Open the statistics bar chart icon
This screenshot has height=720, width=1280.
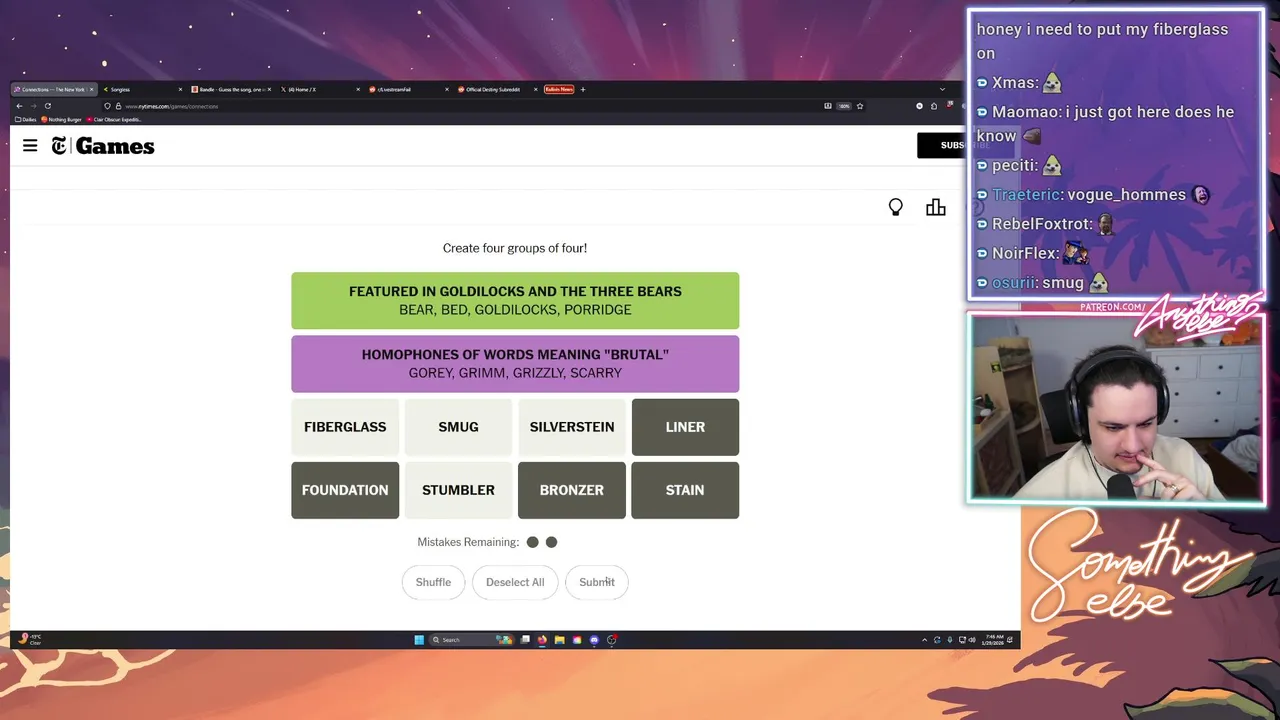[x=936, y=207]
